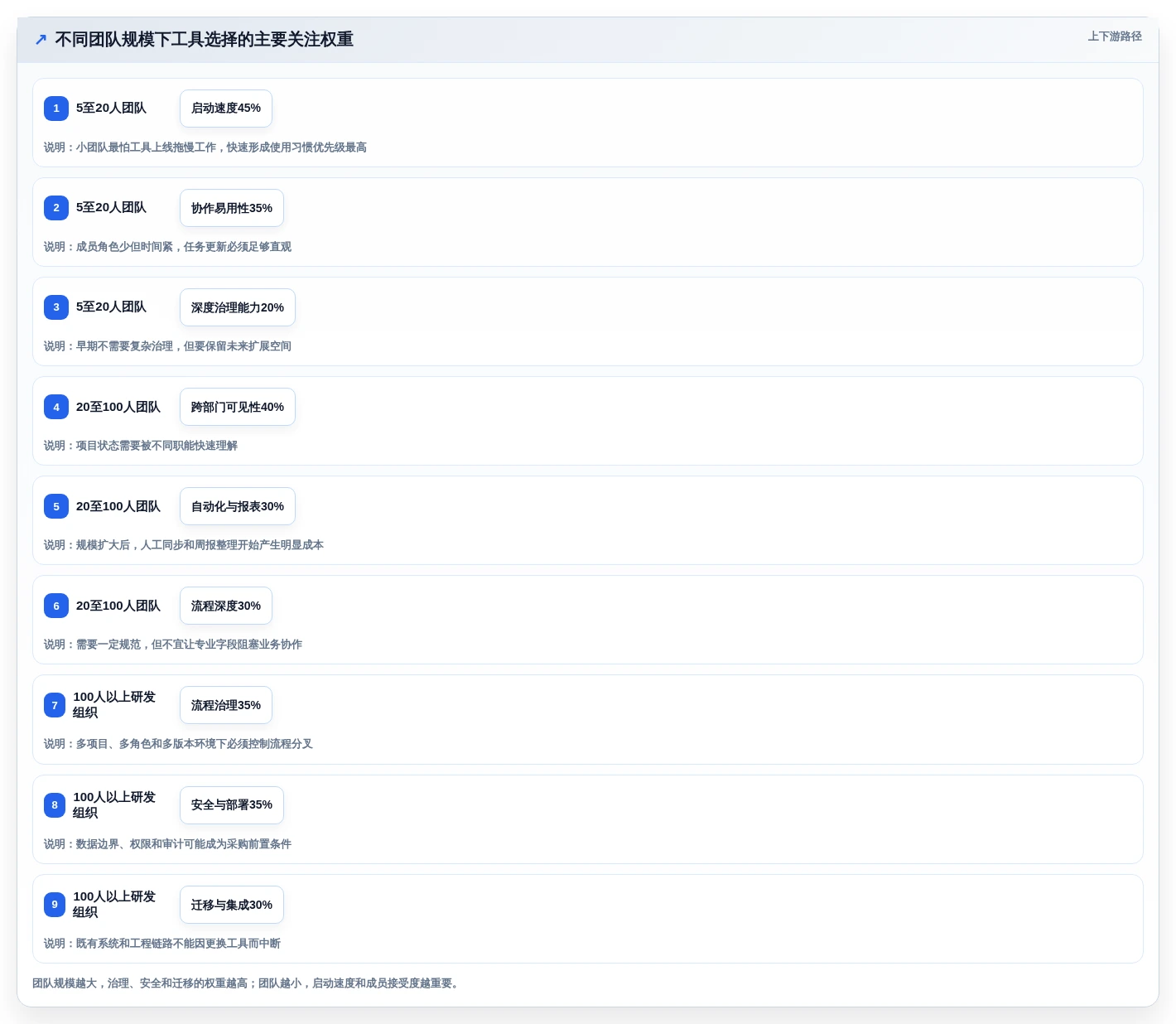Select number badge 7 for 流程治理 row
This screenshot has width=1176, height=1024.
(x=55, y=705)
